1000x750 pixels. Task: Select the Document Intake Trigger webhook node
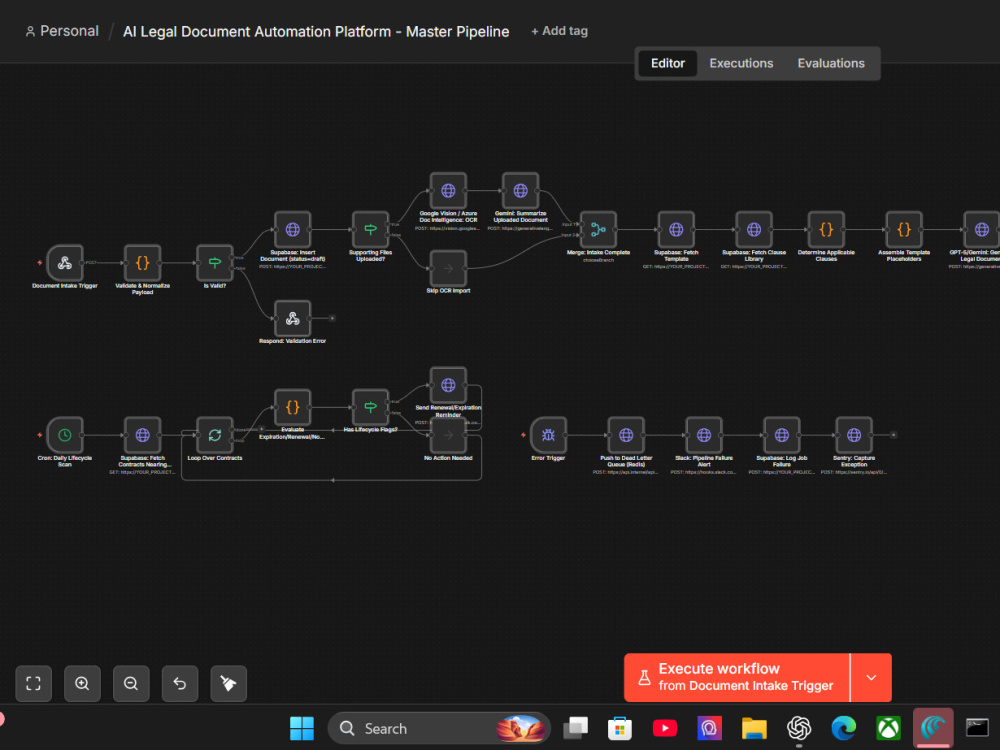pos(64,263)
